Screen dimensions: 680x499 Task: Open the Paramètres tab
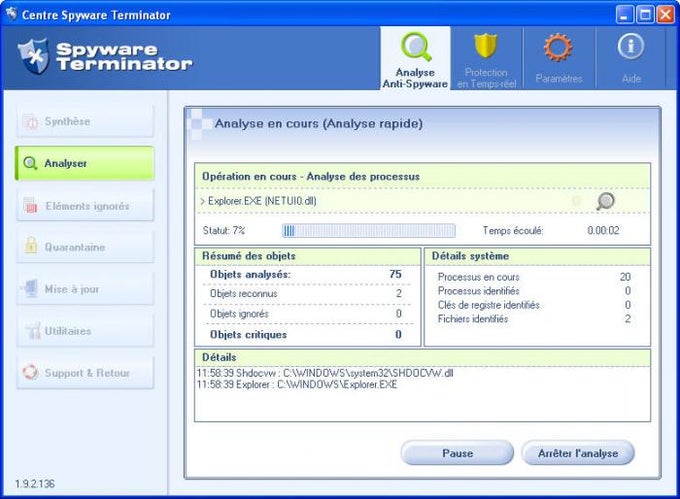(x=559, y=58)
